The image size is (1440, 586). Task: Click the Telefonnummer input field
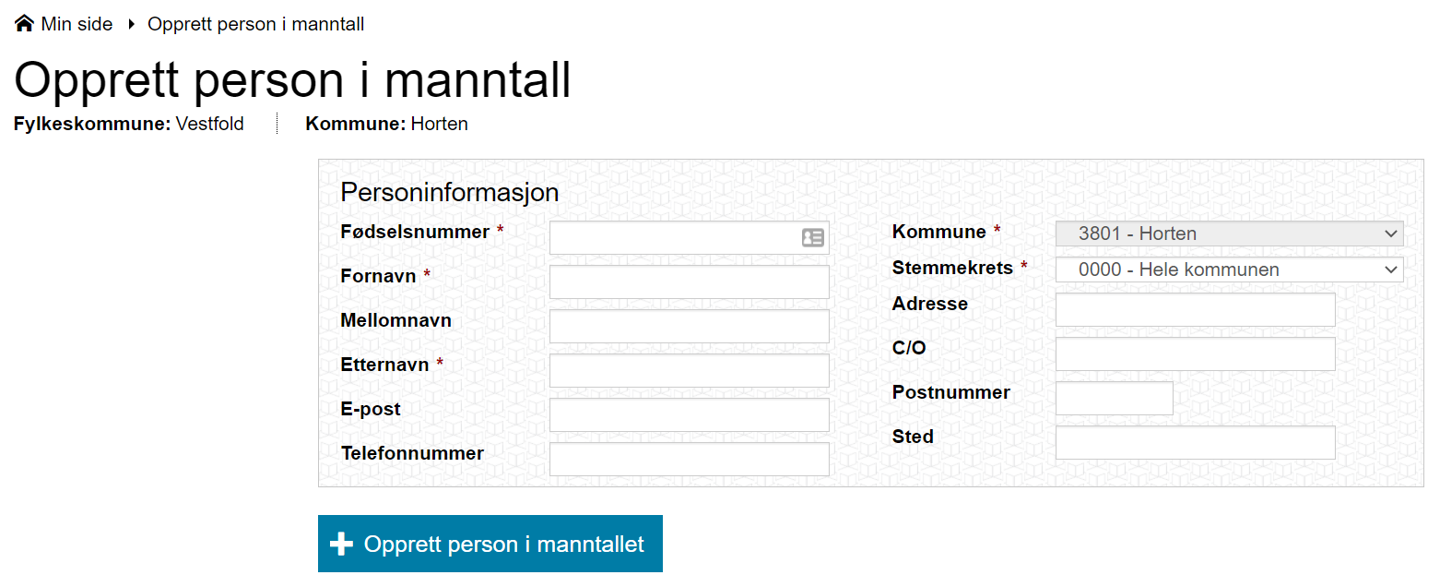tap(689, 459)
